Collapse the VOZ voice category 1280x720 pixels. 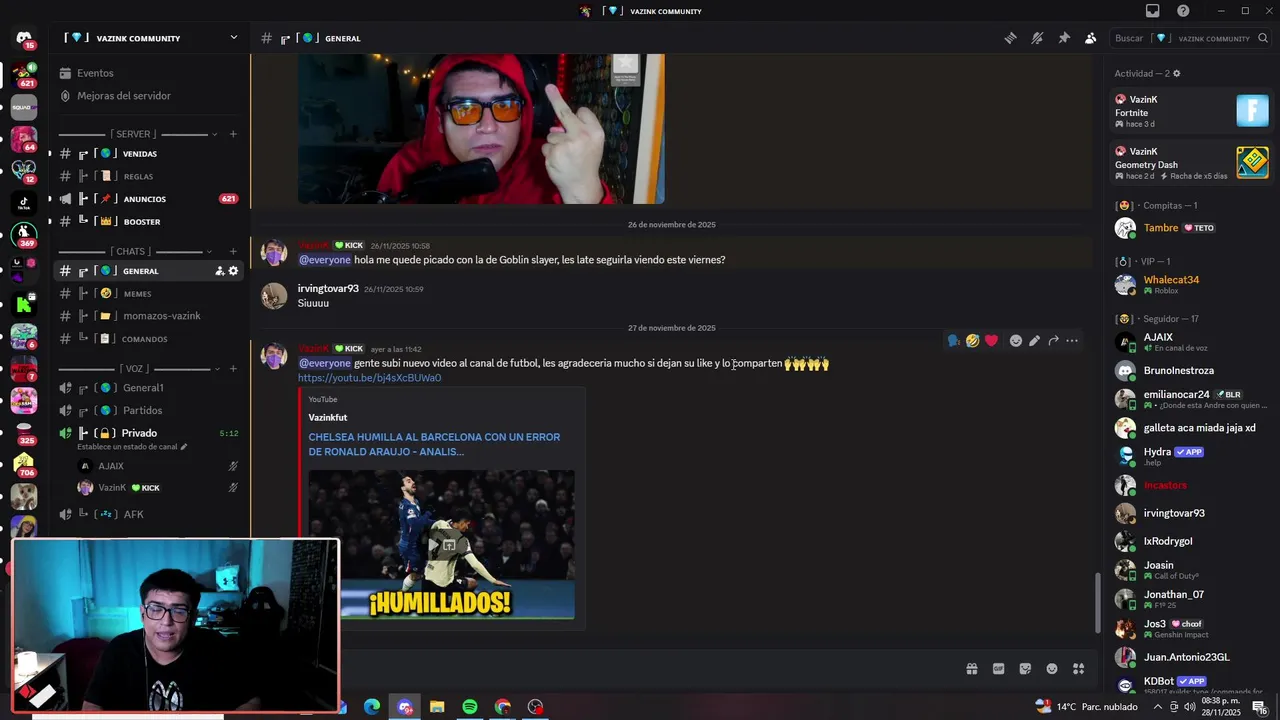133,368
